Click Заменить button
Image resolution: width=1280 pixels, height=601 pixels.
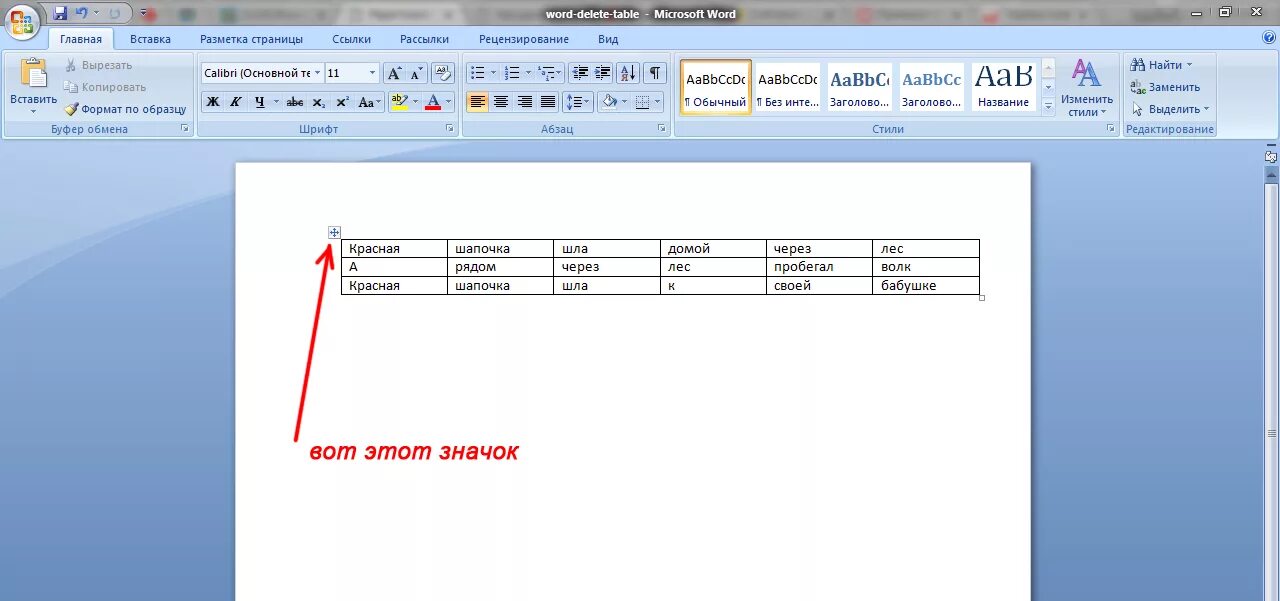click(x=1166, y=87)
